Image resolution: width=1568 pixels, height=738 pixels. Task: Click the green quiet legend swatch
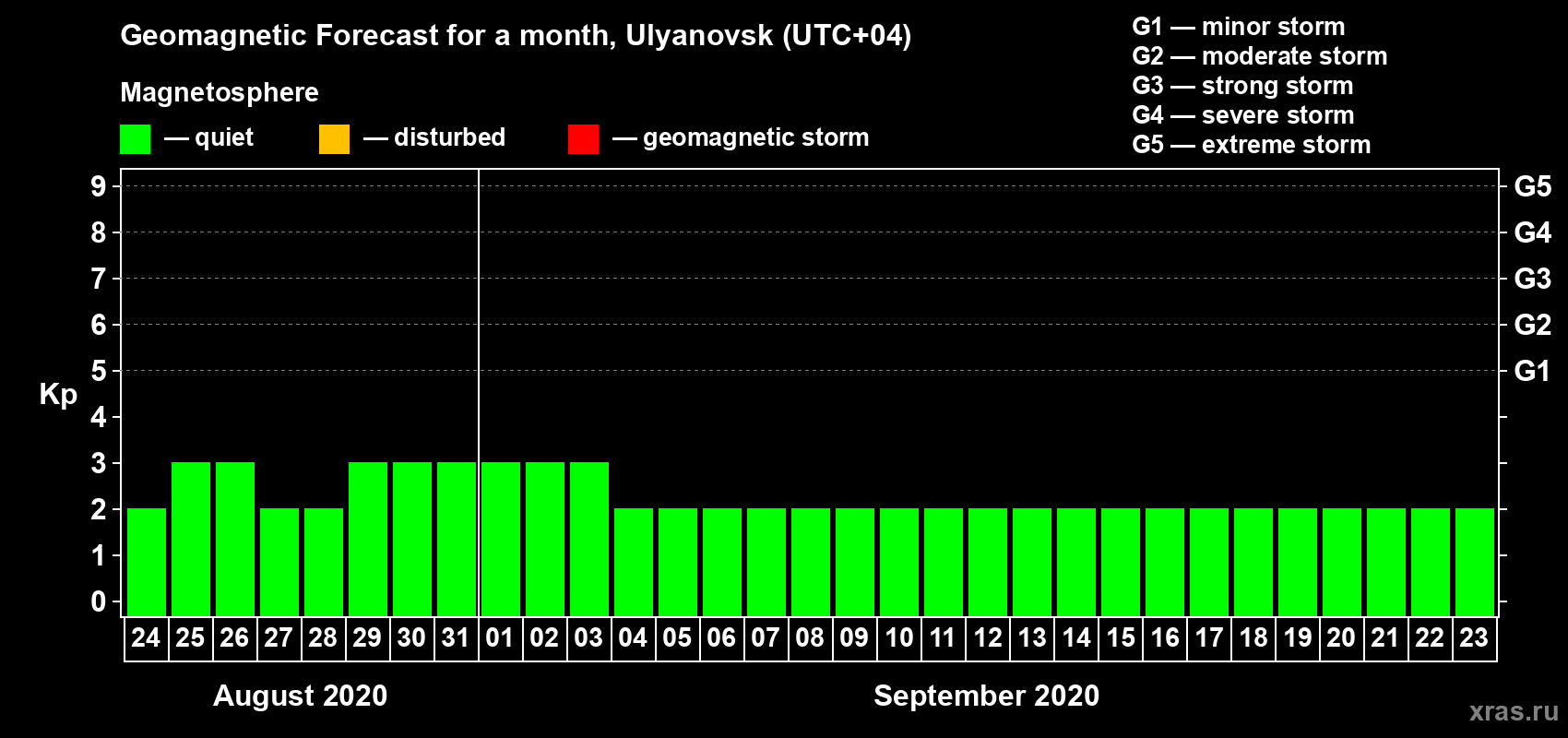[x=135, y=139]
